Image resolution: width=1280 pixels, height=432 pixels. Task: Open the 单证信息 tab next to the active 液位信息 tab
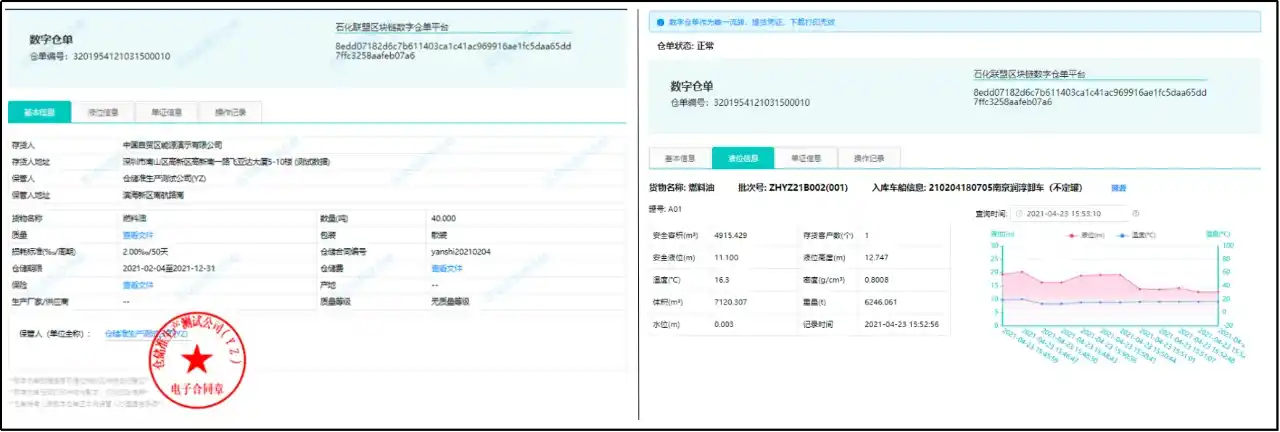(x=806, y=158)
